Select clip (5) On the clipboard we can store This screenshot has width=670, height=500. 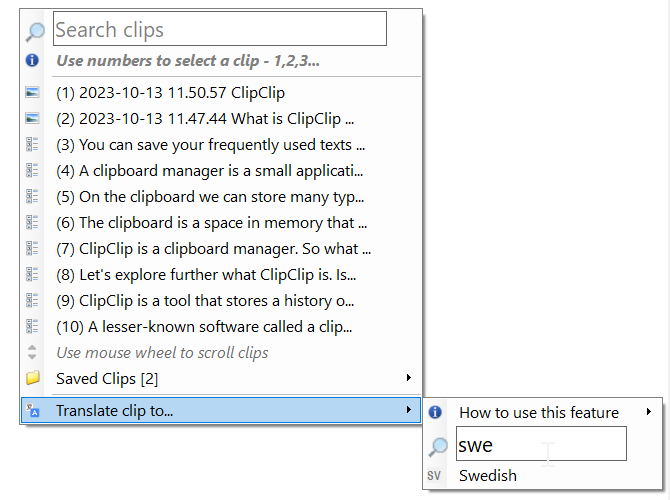[x=221, y=197]
